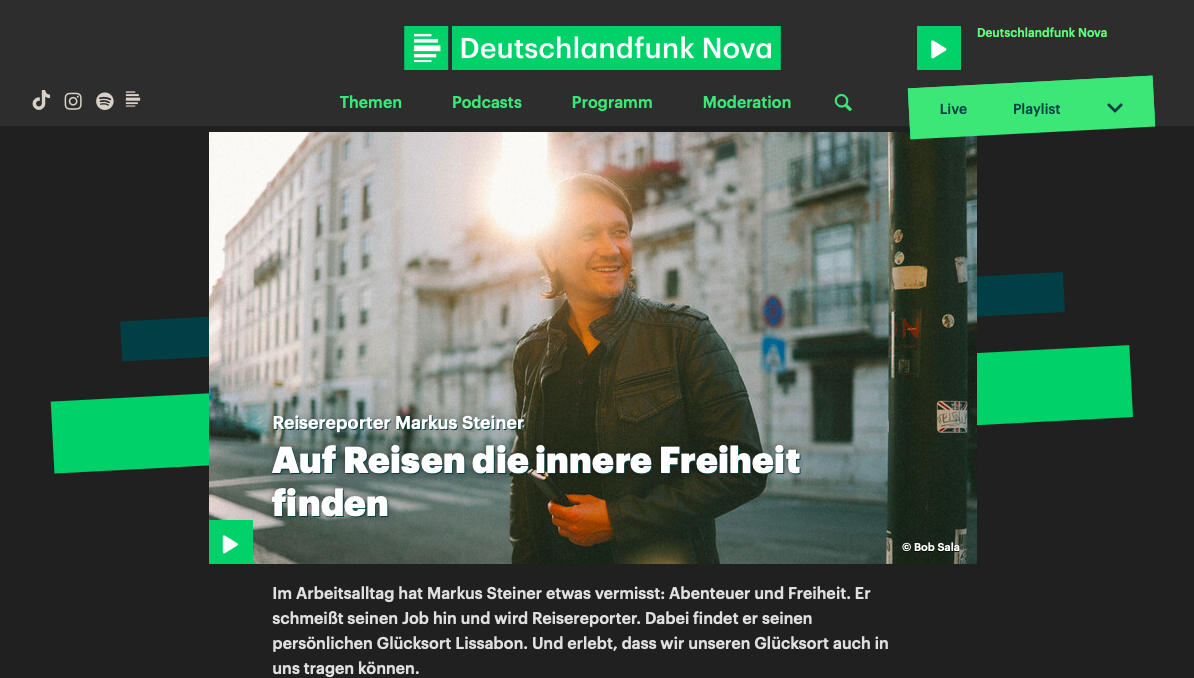Play the article audio on the hero image
This screenshot has height=678, width=1194.
(x=231, y=542)
